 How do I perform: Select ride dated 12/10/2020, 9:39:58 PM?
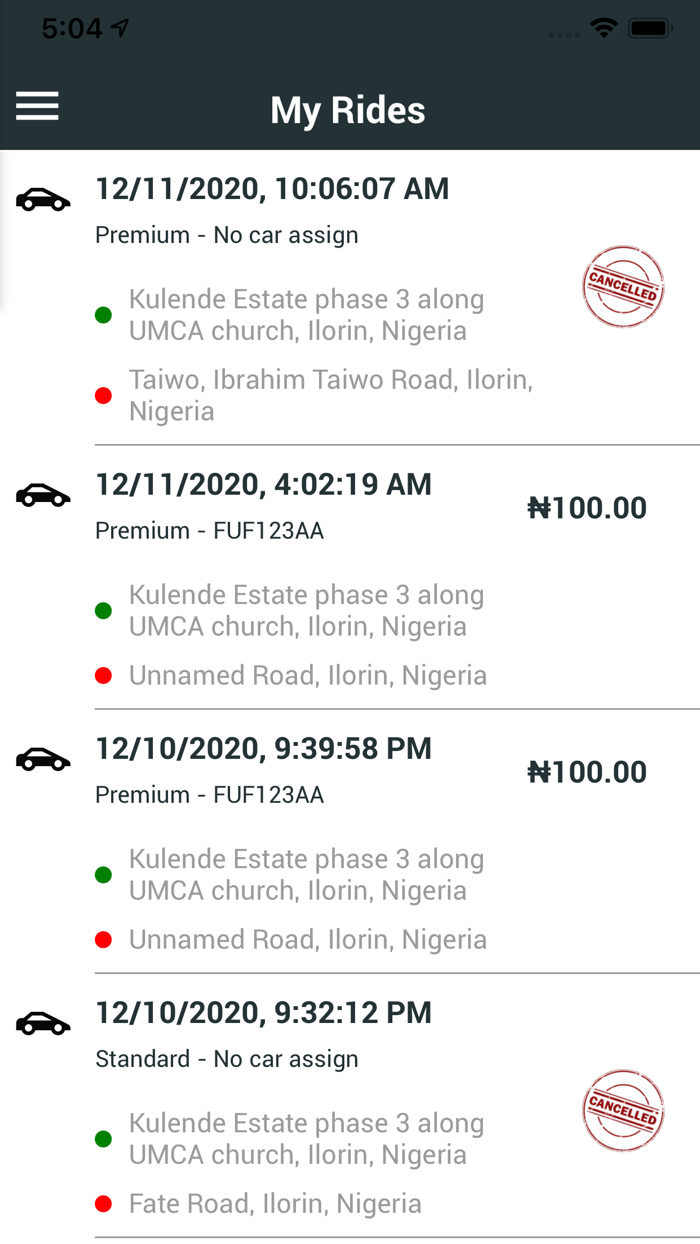tap(263, 748)
